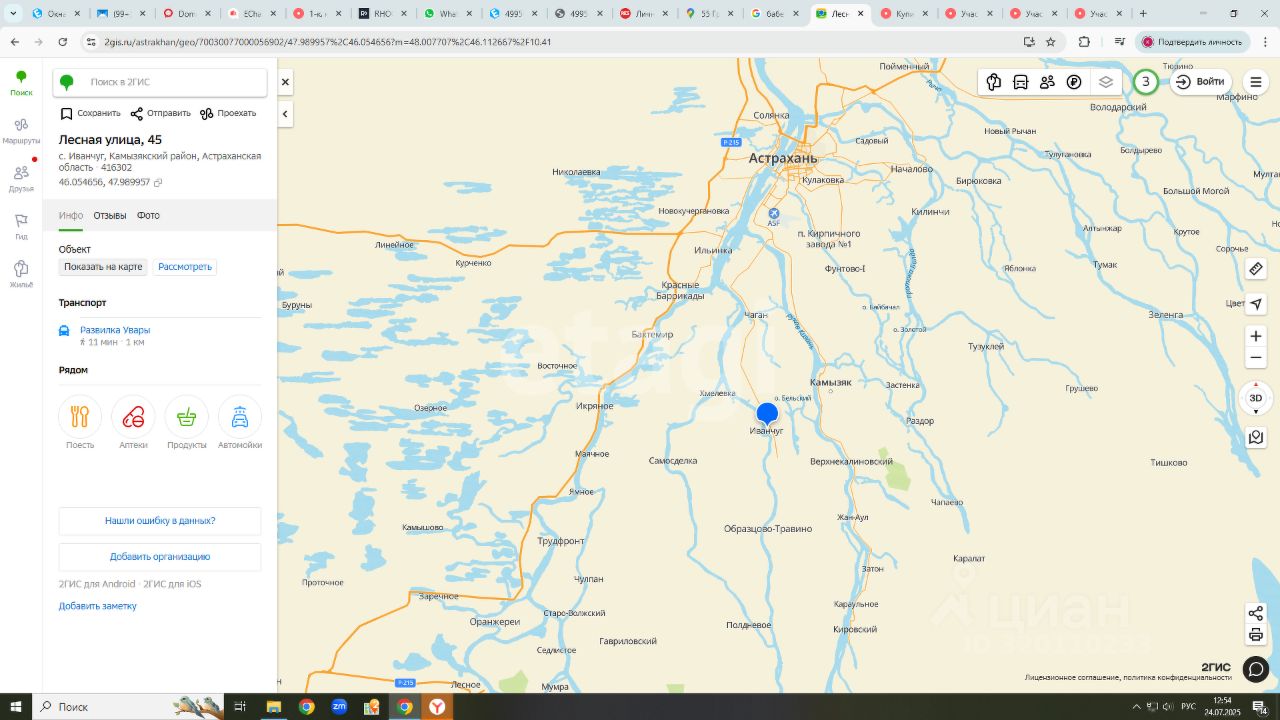Find nearby places to eat (Поесть)
Image resolution: width=1280 pixels, height=720 pixels.
tap(80, 422)
